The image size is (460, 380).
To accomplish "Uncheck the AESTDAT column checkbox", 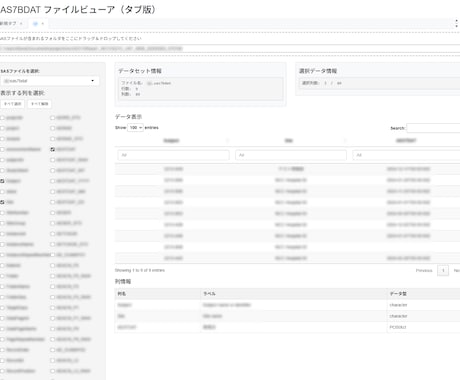I will point(52,149).
